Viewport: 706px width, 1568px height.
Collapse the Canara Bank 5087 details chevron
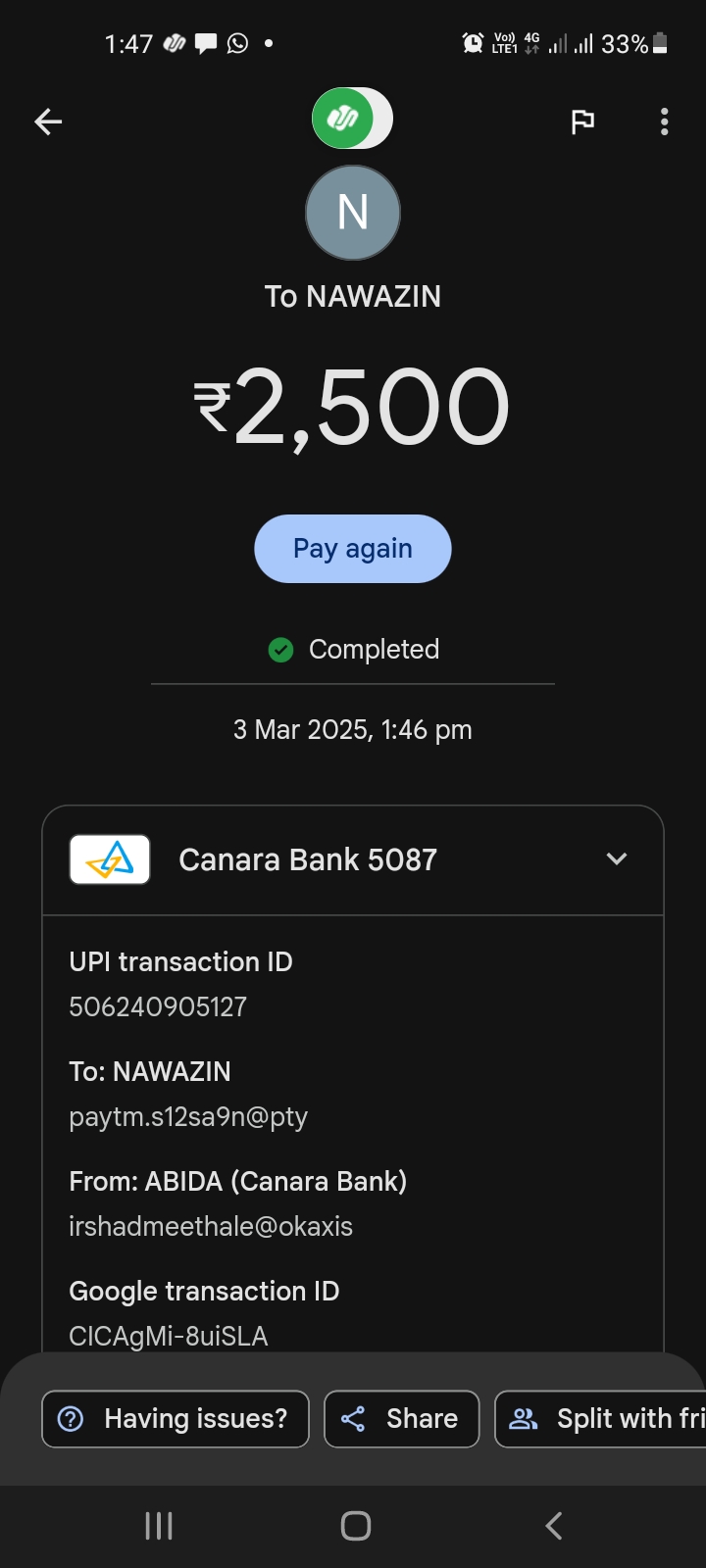pos(616,859)
